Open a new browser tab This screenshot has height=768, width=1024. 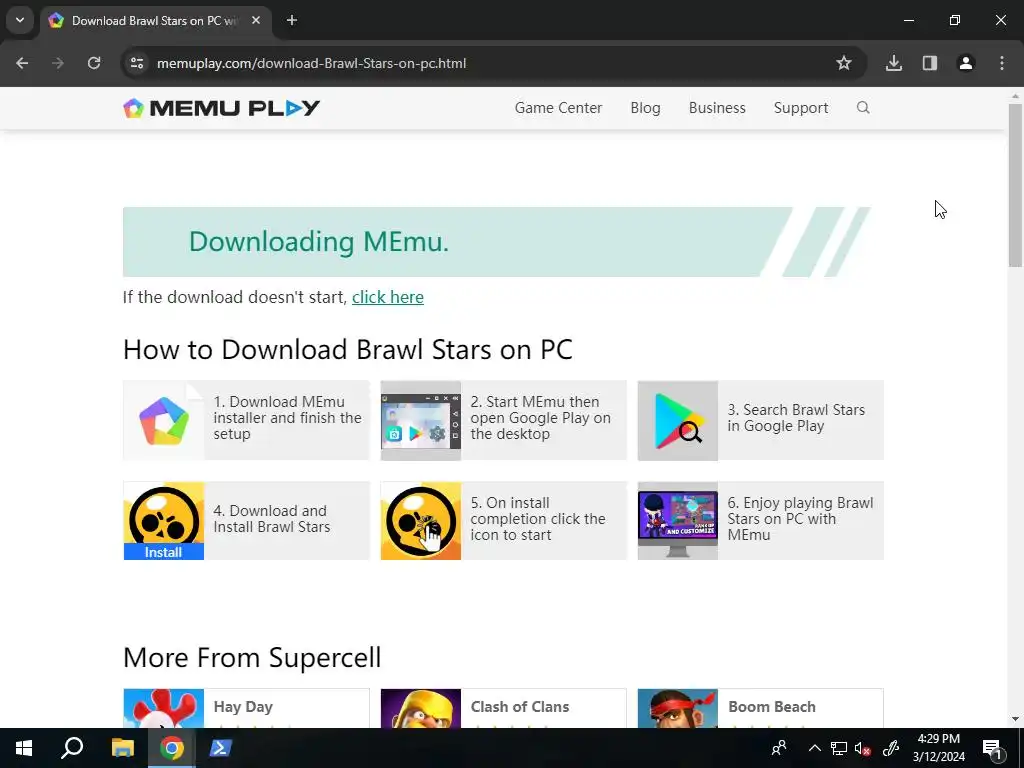pos(292,20)
